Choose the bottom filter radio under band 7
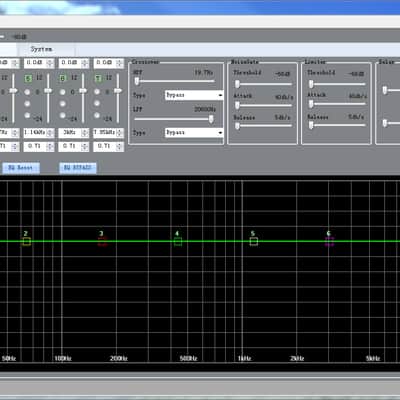400x400 pixels. pos(97,115)
